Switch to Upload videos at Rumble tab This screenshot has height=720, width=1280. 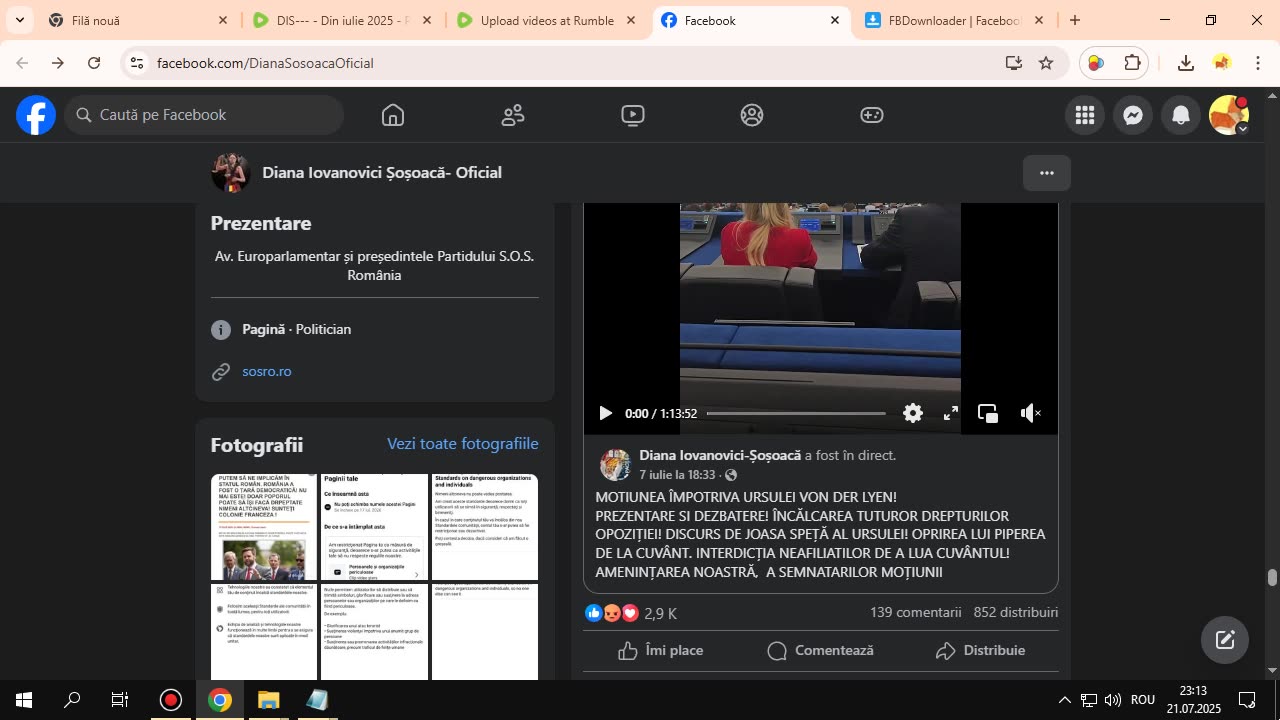[x=547, y=20]
